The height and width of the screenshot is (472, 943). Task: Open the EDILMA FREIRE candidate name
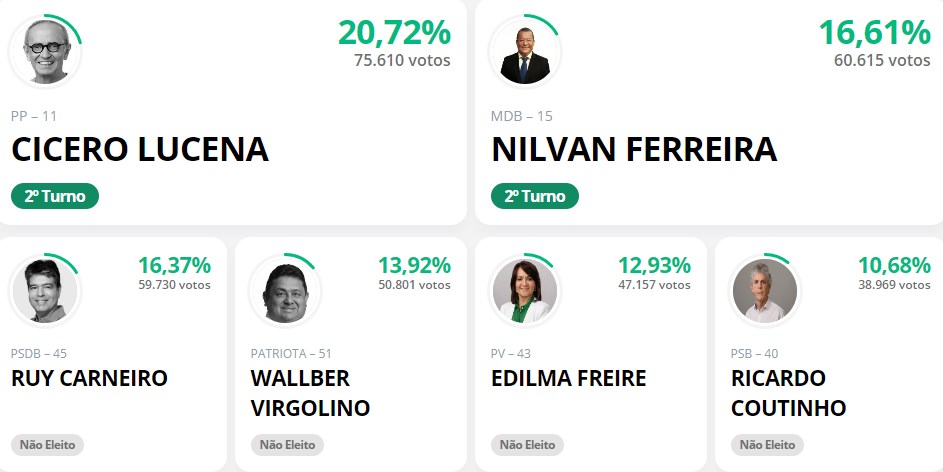point(569,378)
